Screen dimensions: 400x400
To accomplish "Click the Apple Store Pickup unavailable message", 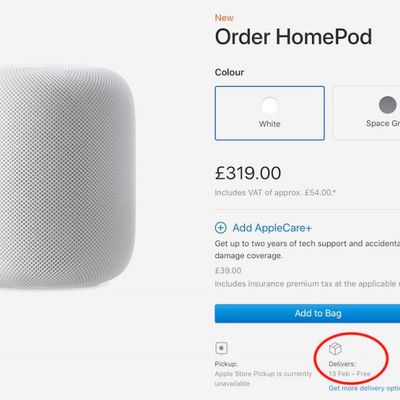I will pos(263,379).
